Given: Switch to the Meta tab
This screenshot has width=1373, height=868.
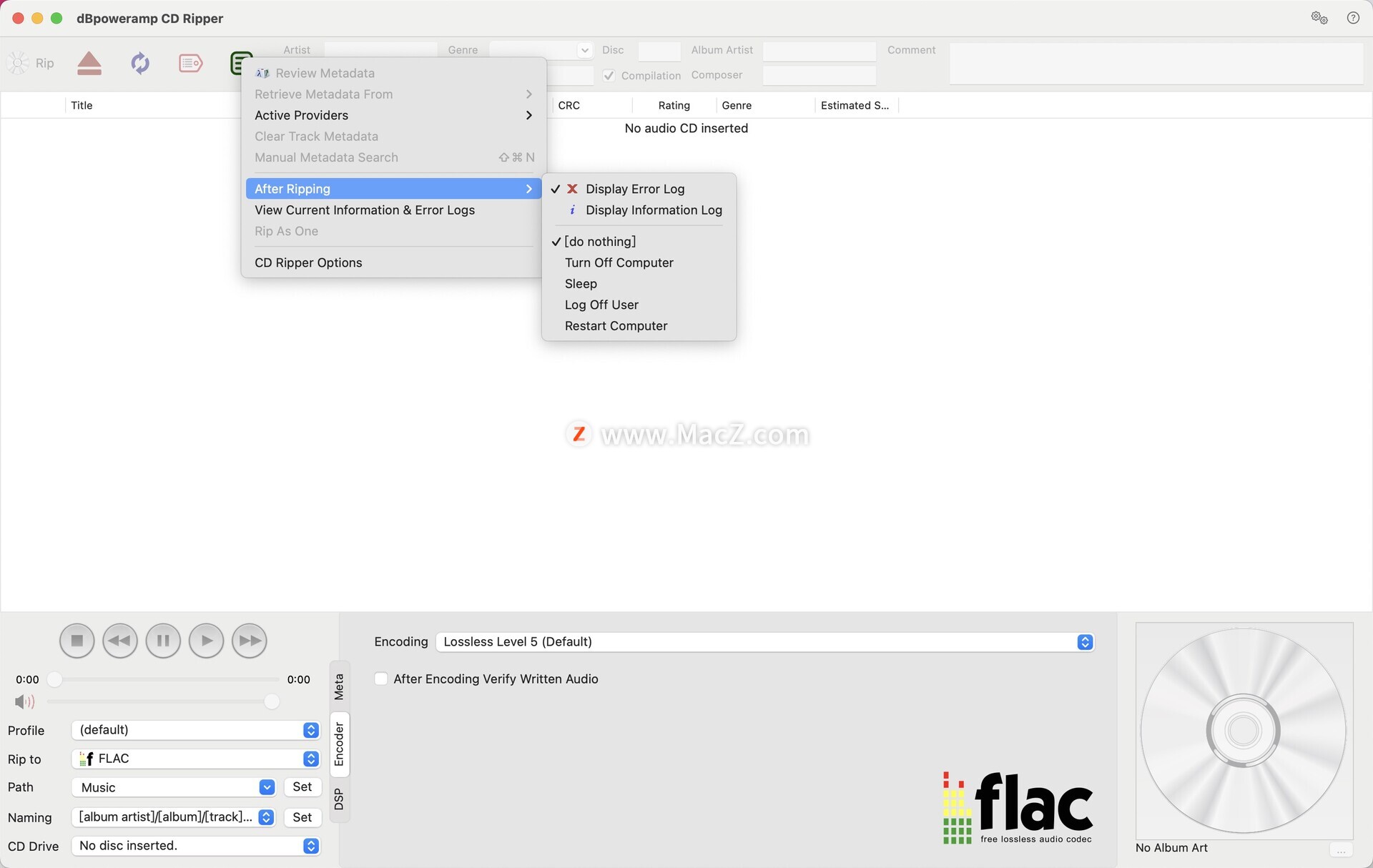Looking at the screenshot, I should (339, 686).
